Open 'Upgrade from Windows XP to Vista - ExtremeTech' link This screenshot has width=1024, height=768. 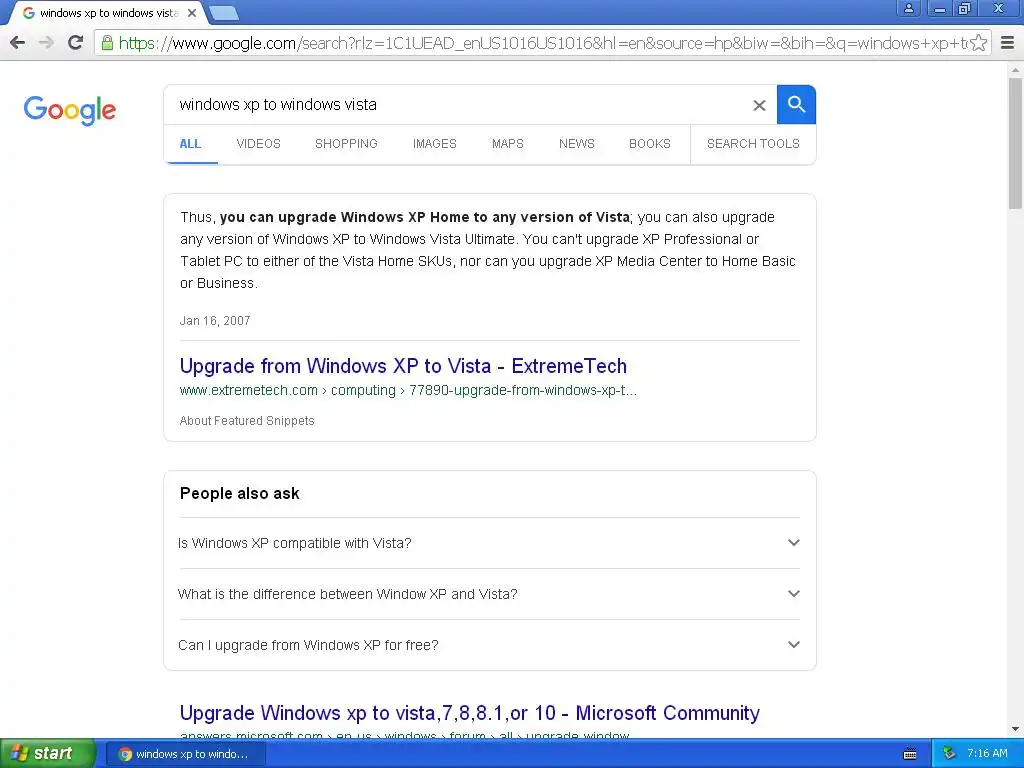(403, 366)
